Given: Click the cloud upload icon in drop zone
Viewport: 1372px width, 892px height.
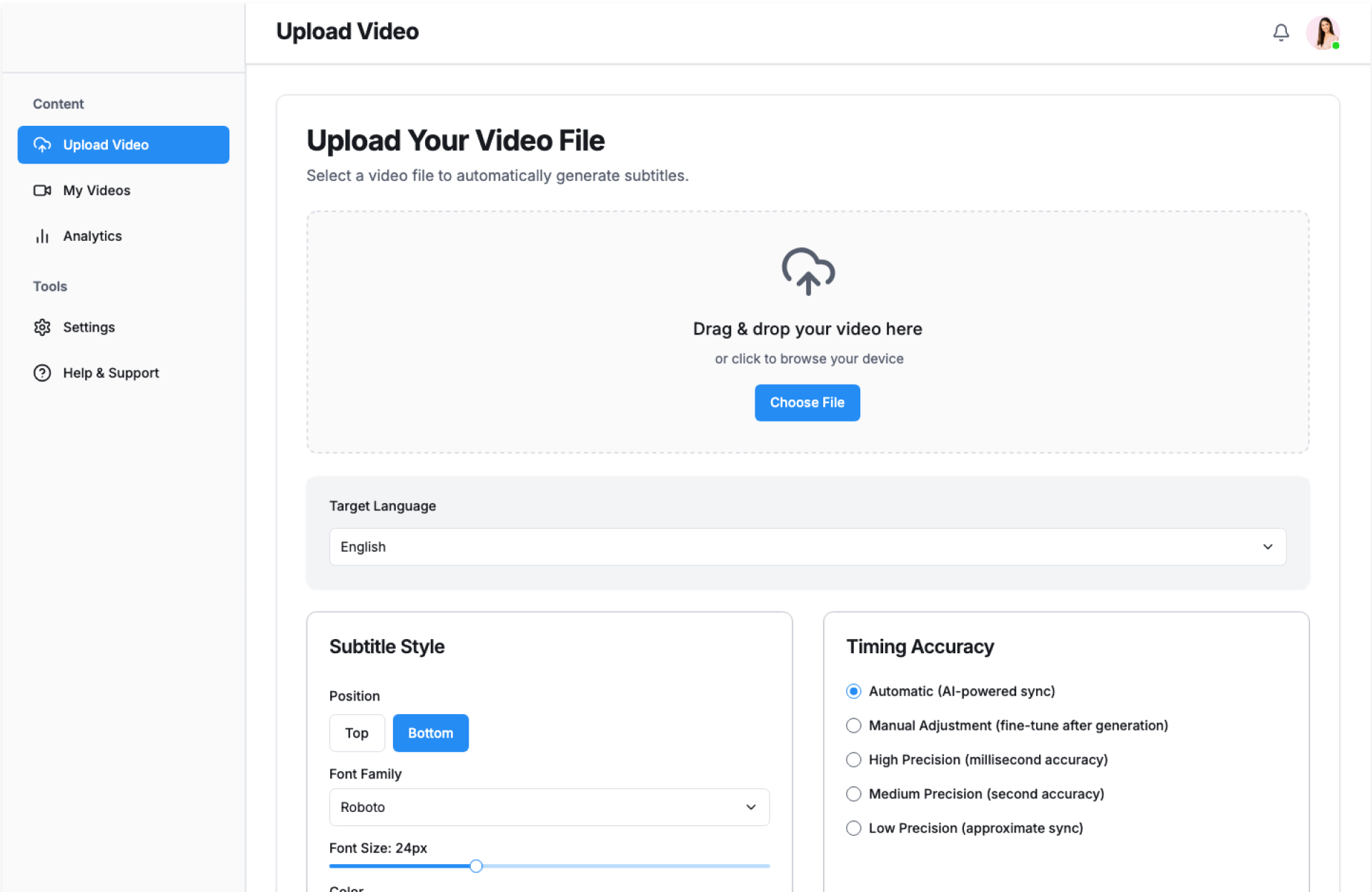Looking at the screenshot, I should click(807, 272).
